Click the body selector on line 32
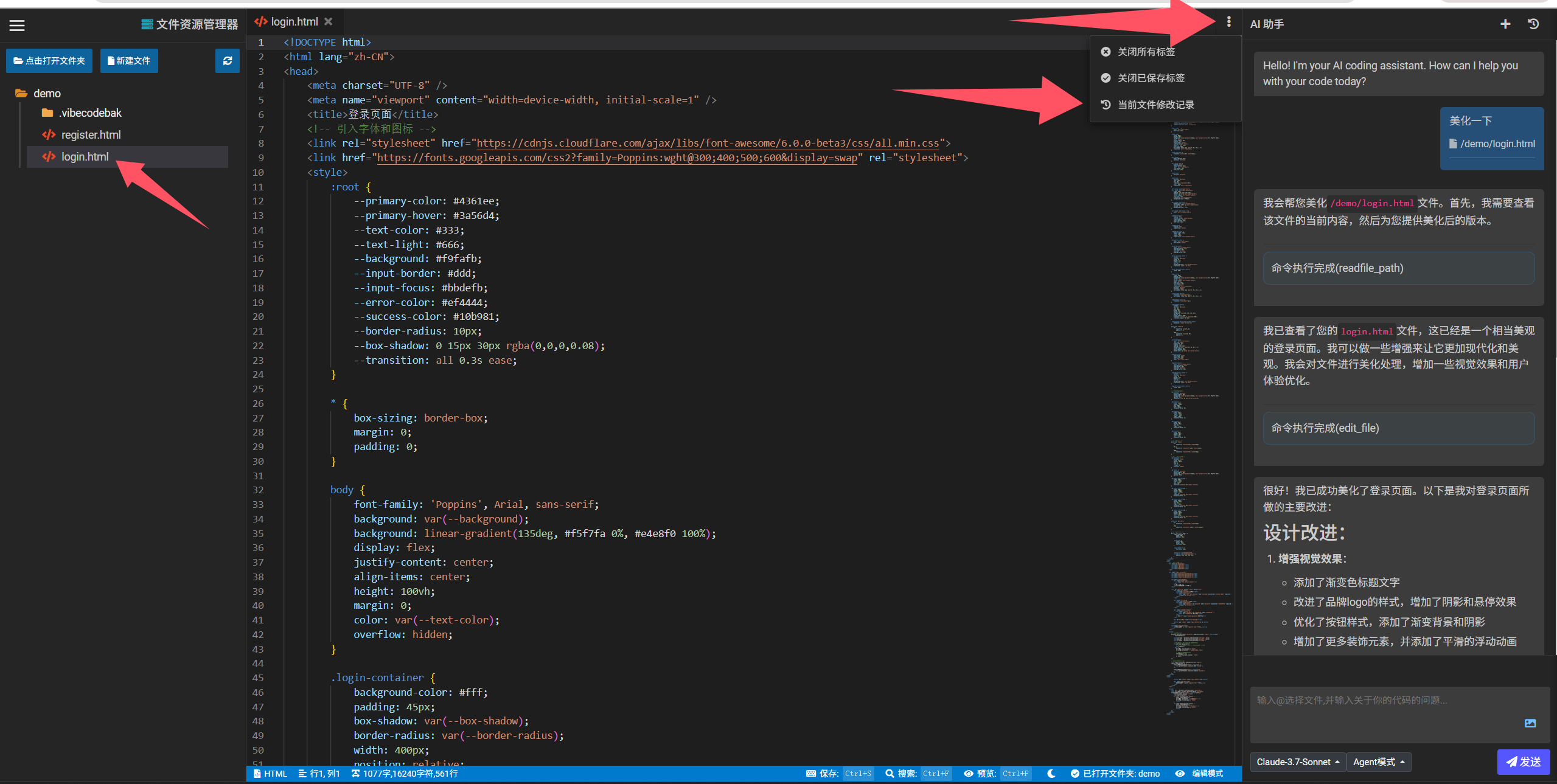Viewport: 1557px width, 784px height. point(341,490)
